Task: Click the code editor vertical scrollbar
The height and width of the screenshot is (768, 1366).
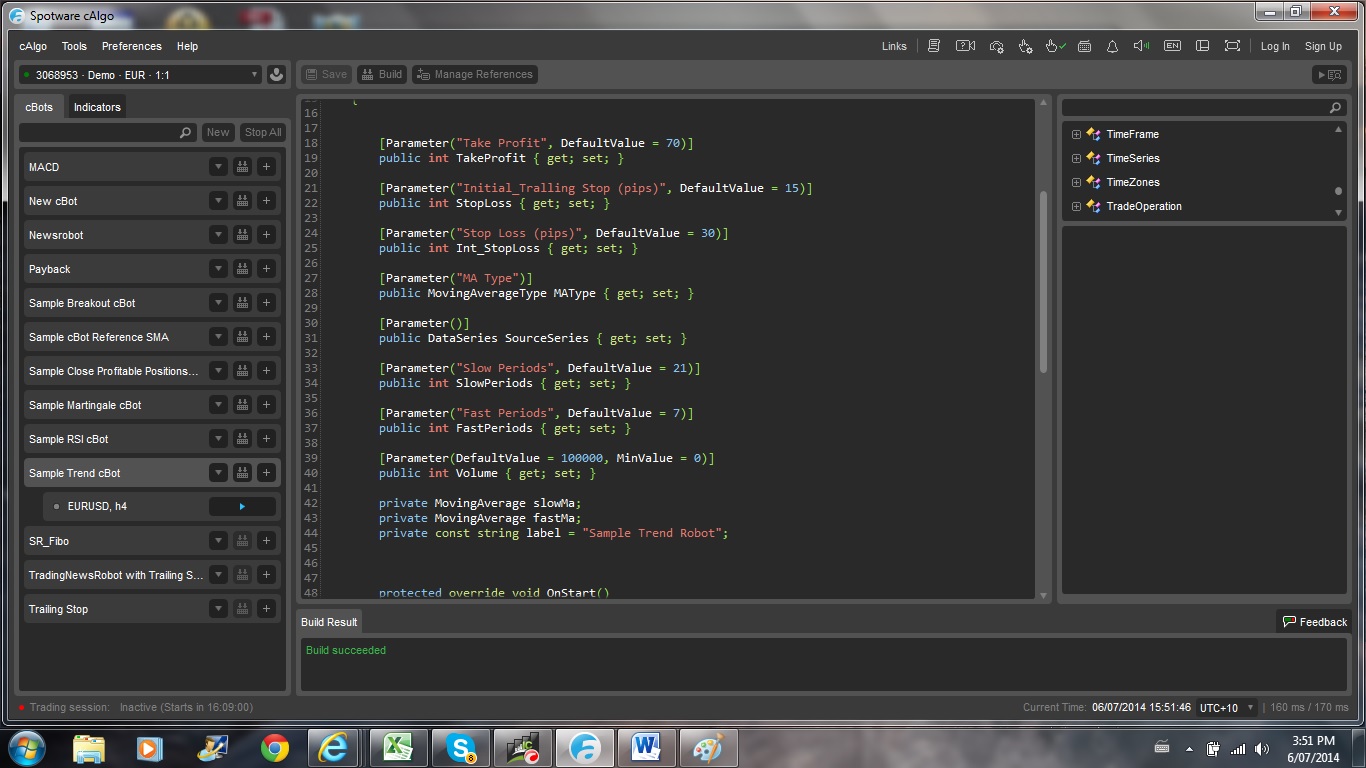Action: click(1044, 283)
